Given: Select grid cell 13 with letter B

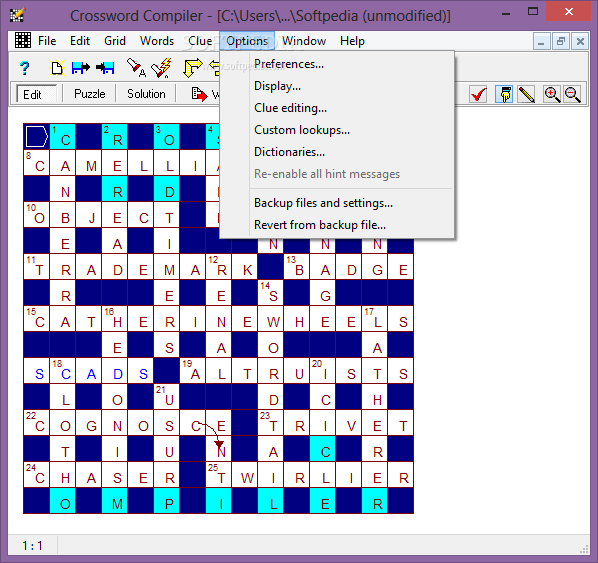Looking at the screenshot, I should [x=296, y=267].
